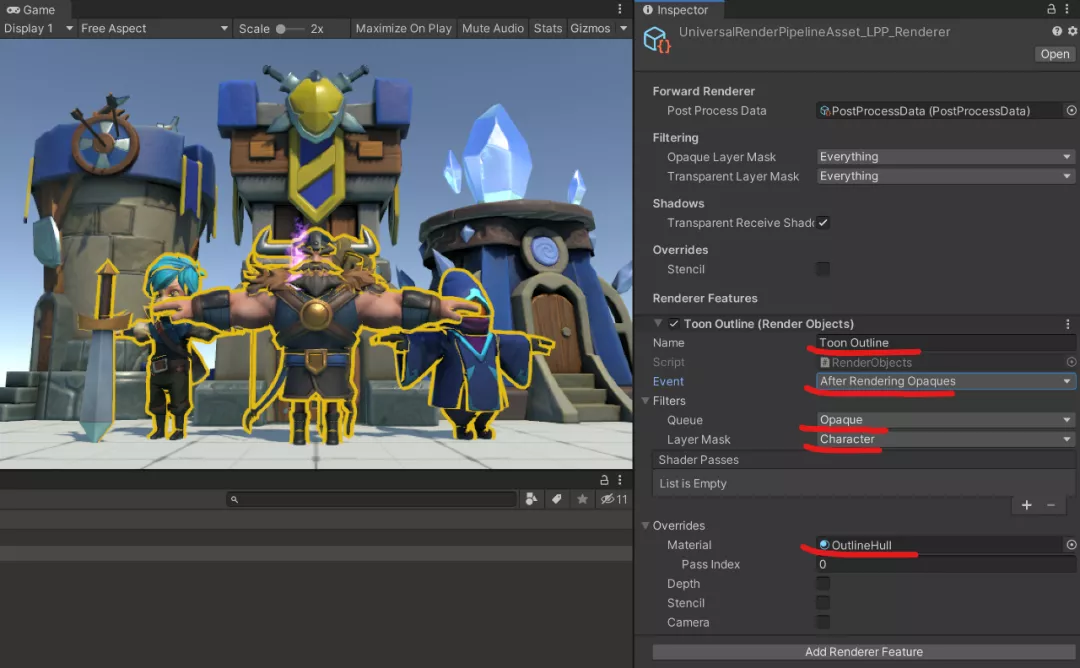Viewport: 1080px width, 668px height.
Task: Click the search-by-type icon near the search bar
Action: click(530, 498)
